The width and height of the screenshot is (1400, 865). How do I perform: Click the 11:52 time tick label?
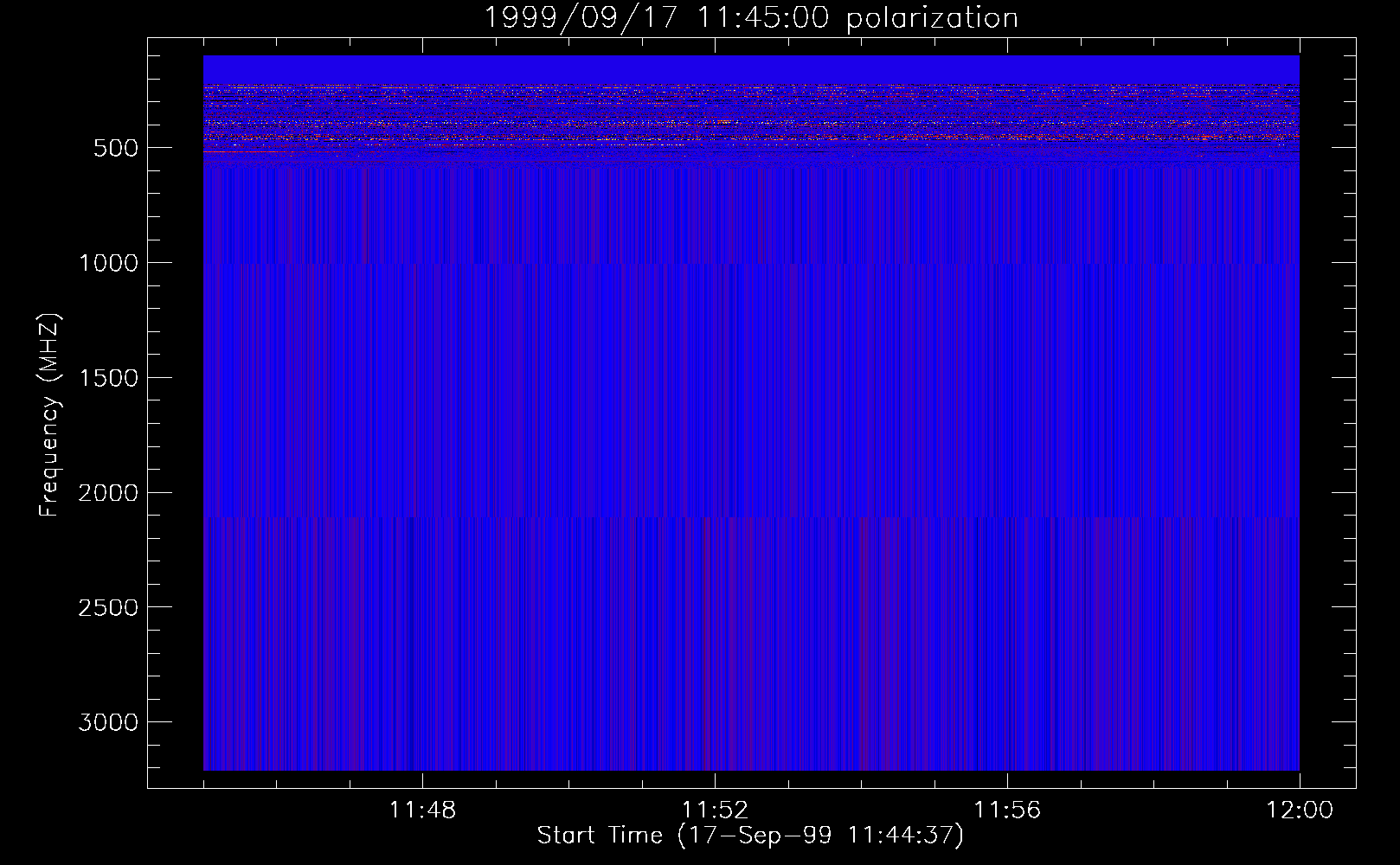pos(715,811)
